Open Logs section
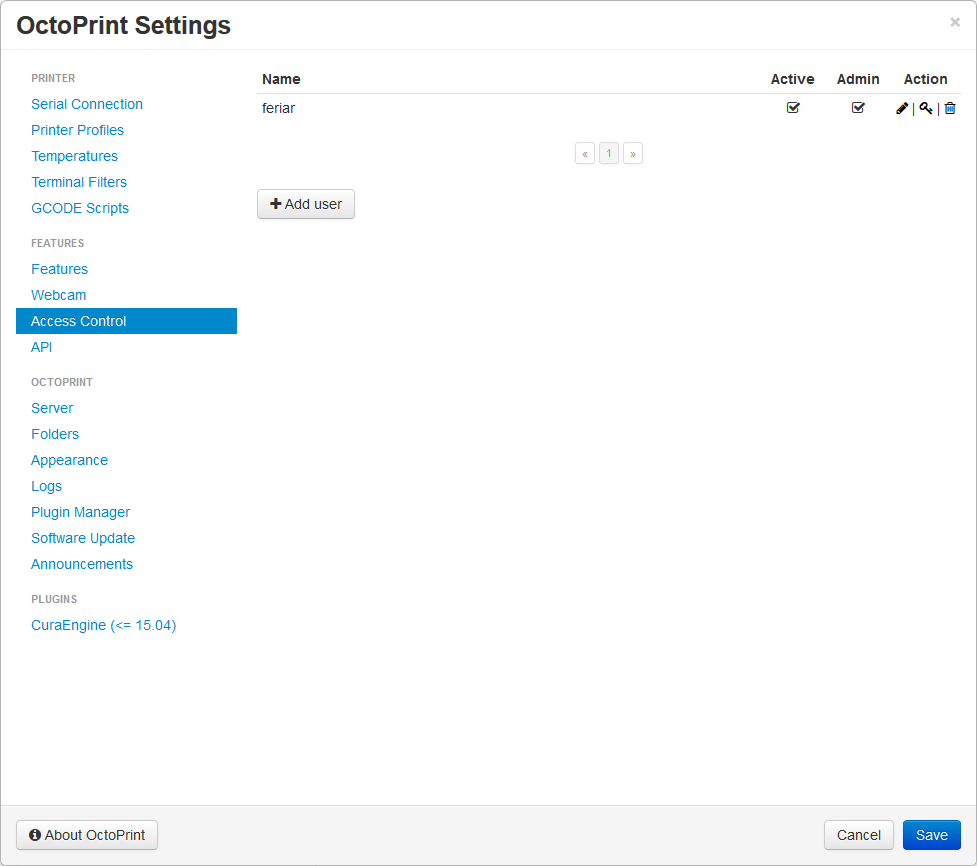This screenshot has height=866, width=977. [x=47, y=486]
